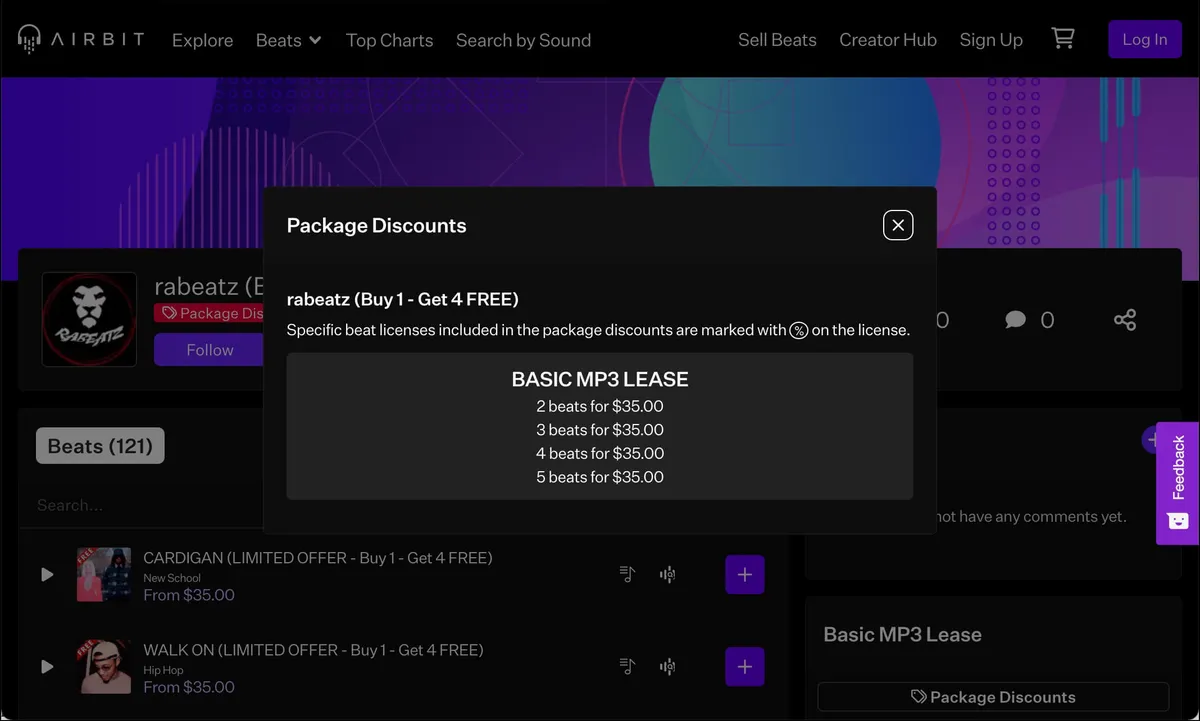Viewport: 1200px width, 721px height.
Task: Click "4 beats for $35.00" text
Action: pyautogui.click(x=600, y=453)
